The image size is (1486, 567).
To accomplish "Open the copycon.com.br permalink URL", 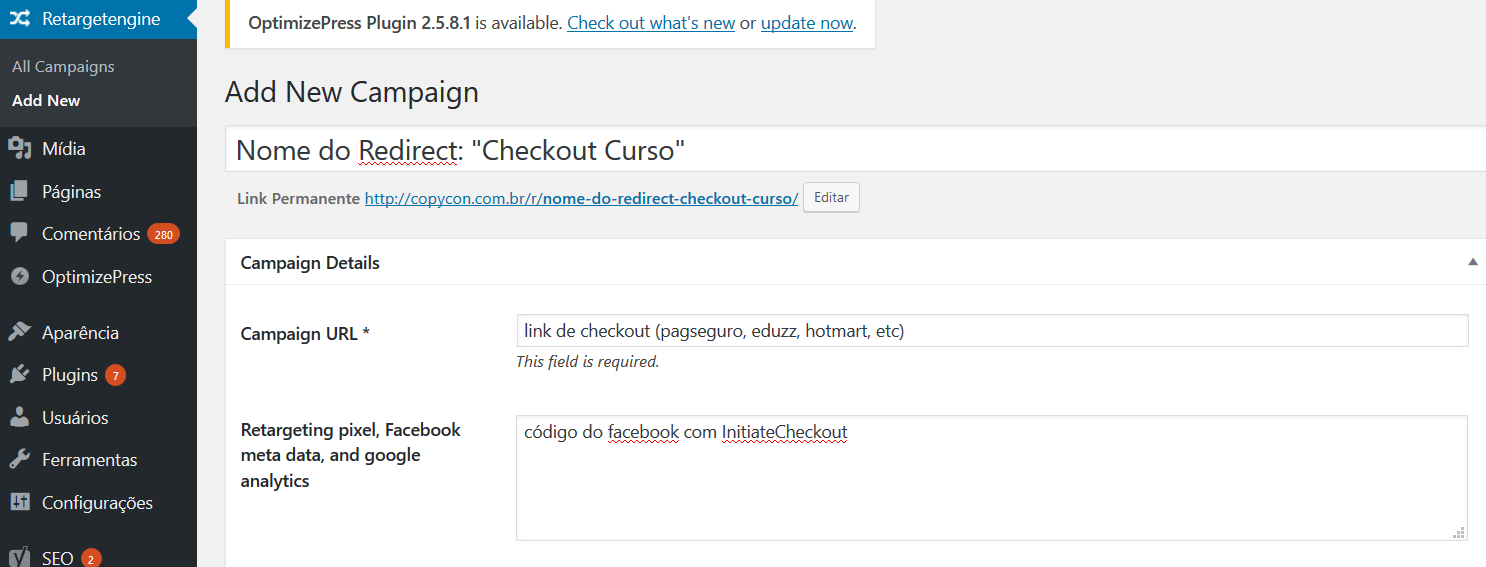I will 581,198.
